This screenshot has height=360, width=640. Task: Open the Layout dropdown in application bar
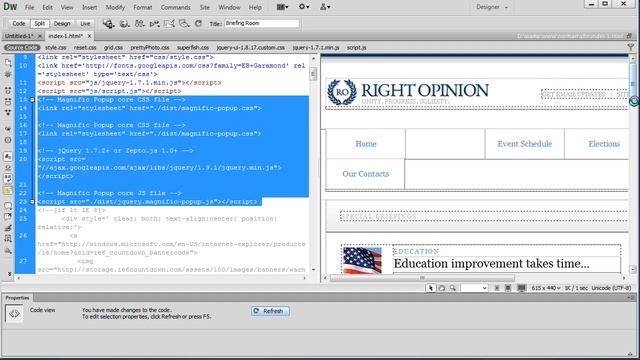pyautogui.click(x=282, y=7)
